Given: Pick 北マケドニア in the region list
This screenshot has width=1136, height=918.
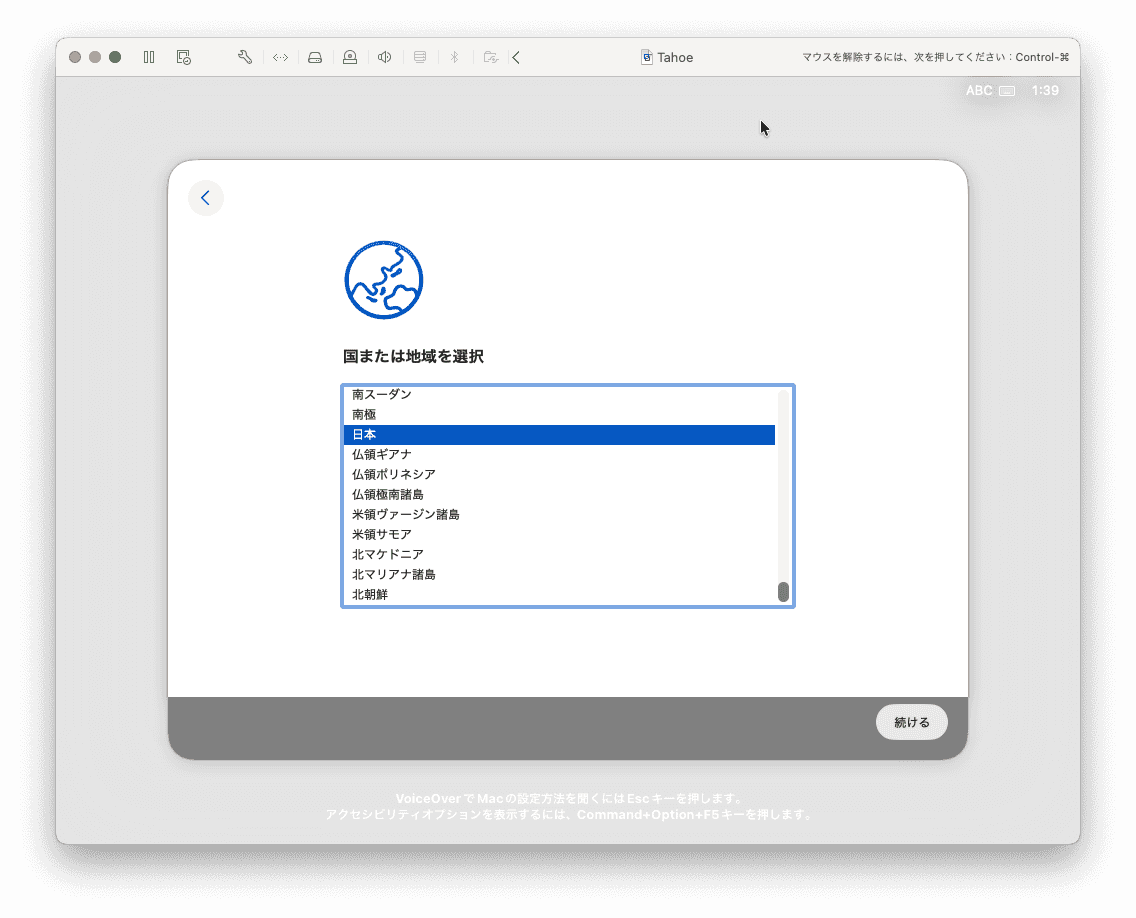Looking at the screenshot, I should [558, 555].
